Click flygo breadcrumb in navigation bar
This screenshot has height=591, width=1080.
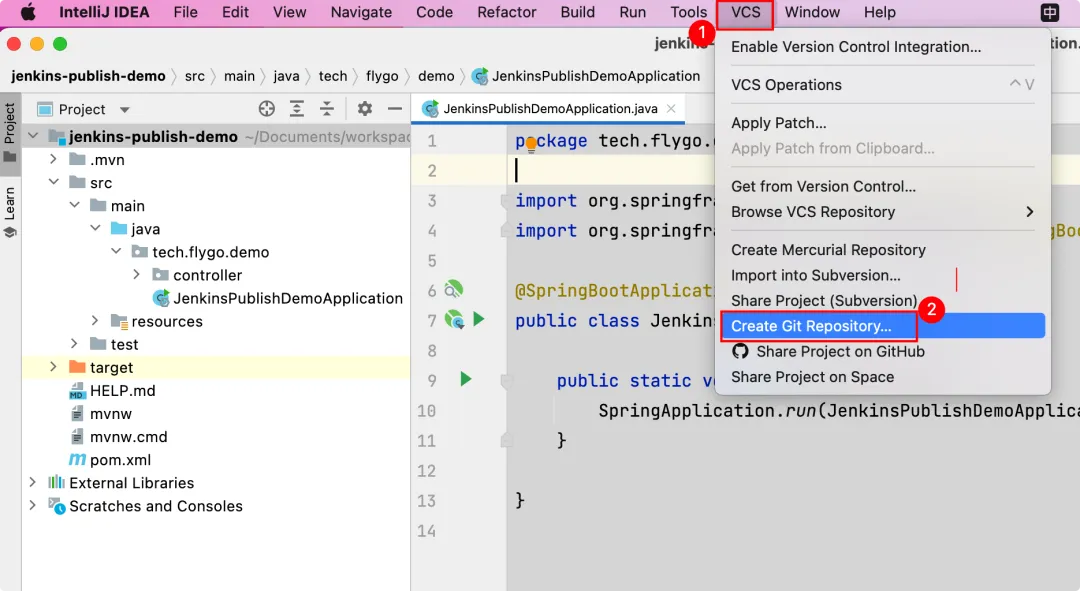click(382, 76)
